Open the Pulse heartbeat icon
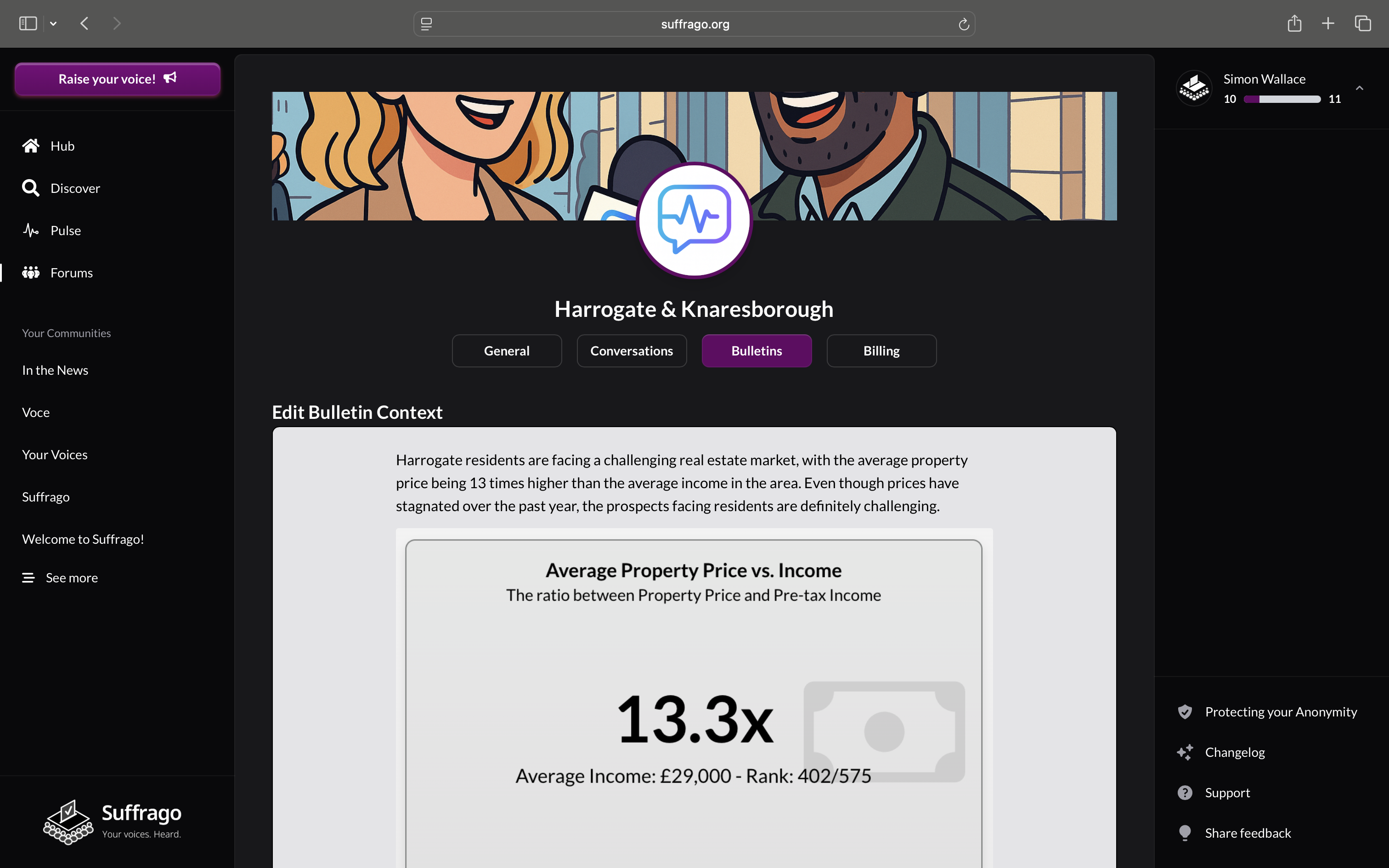 tap(30, 230)
